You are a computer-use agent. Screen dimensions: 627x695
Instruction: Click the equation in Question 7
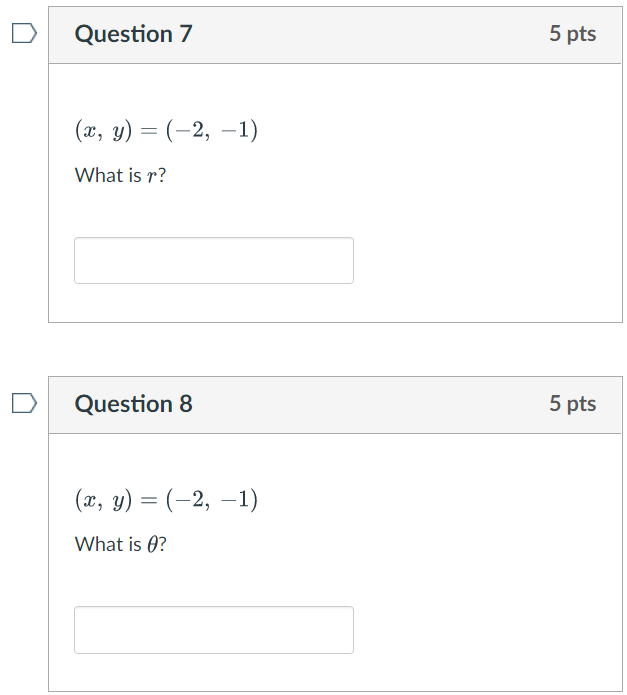[x=166, y=130]
